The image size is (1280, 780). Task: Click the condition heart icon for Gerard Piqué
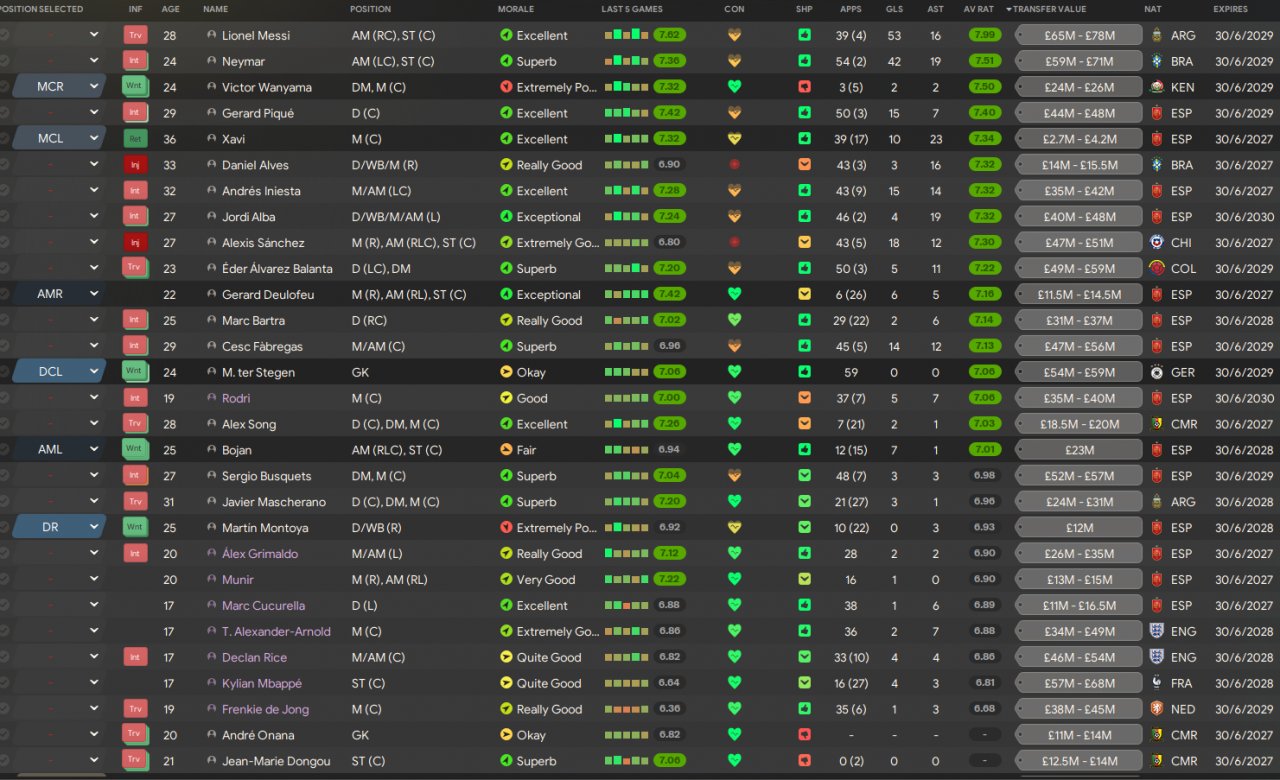coord(735,113)
